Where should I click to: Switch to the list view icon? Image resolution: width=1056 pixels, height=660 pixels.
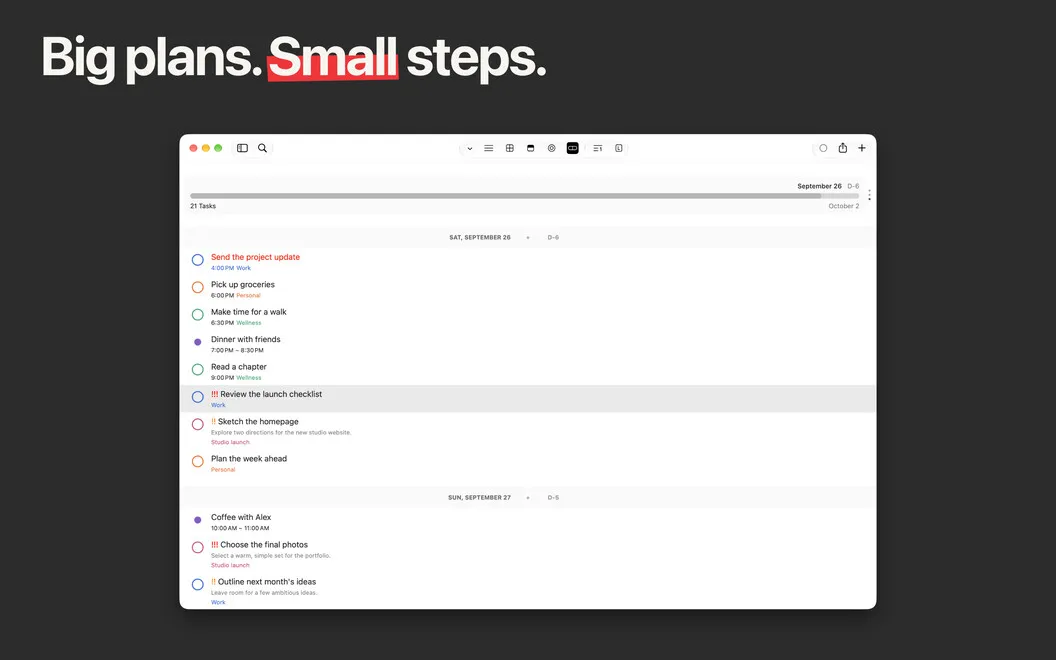tap(489, 148)
